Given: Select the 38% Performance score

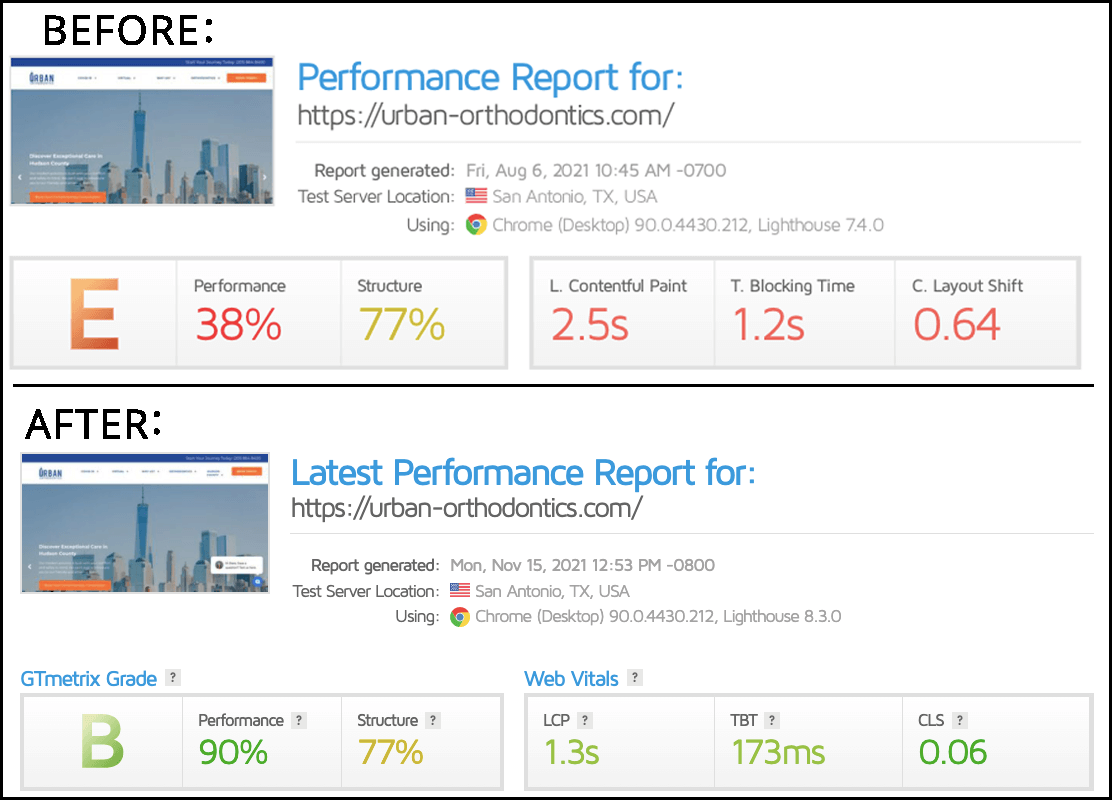Looking at the screenshot, I should 239,324.
